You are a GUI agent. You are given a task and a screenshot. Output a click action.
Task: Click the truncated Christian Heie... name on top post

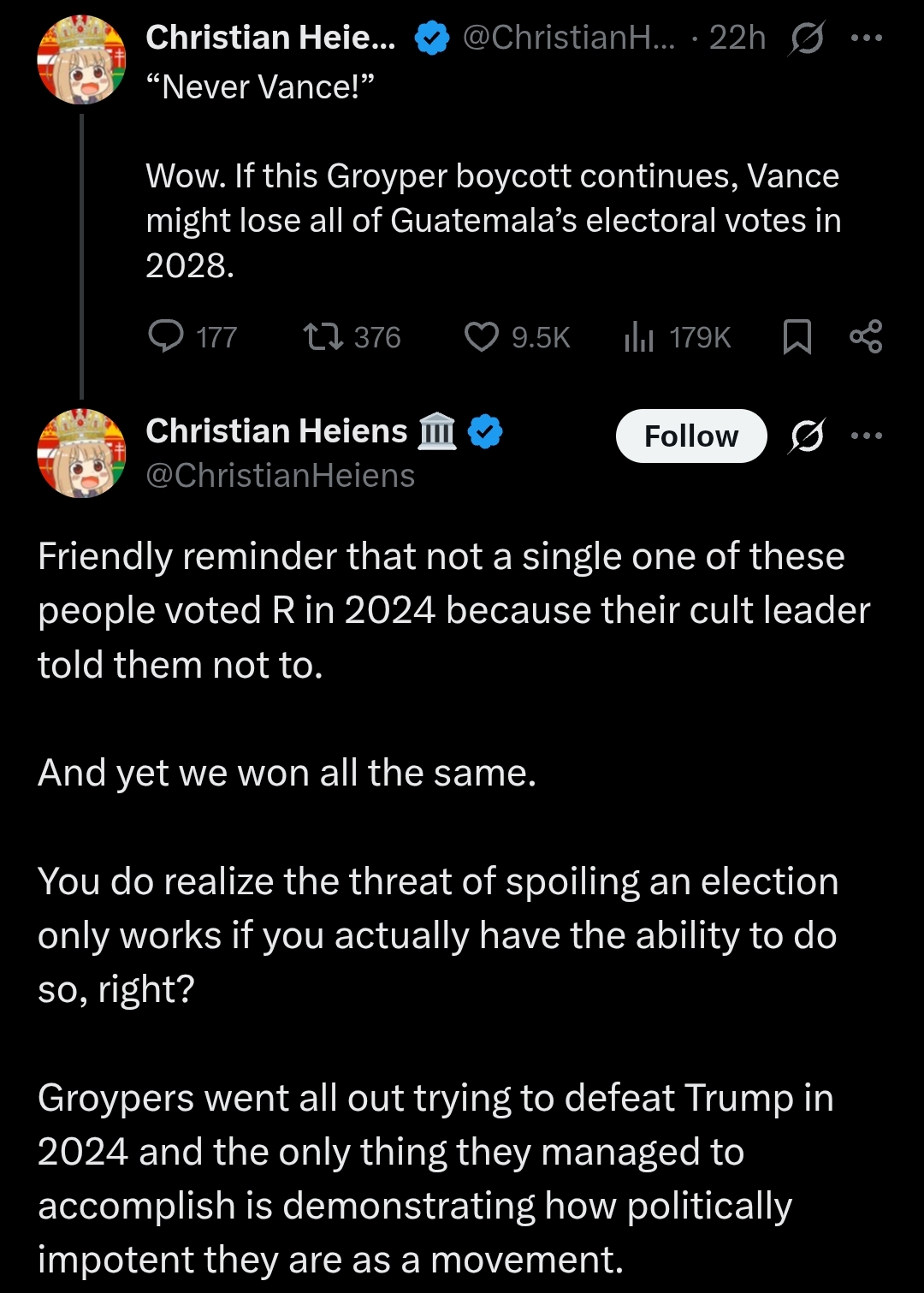(270, 38)
